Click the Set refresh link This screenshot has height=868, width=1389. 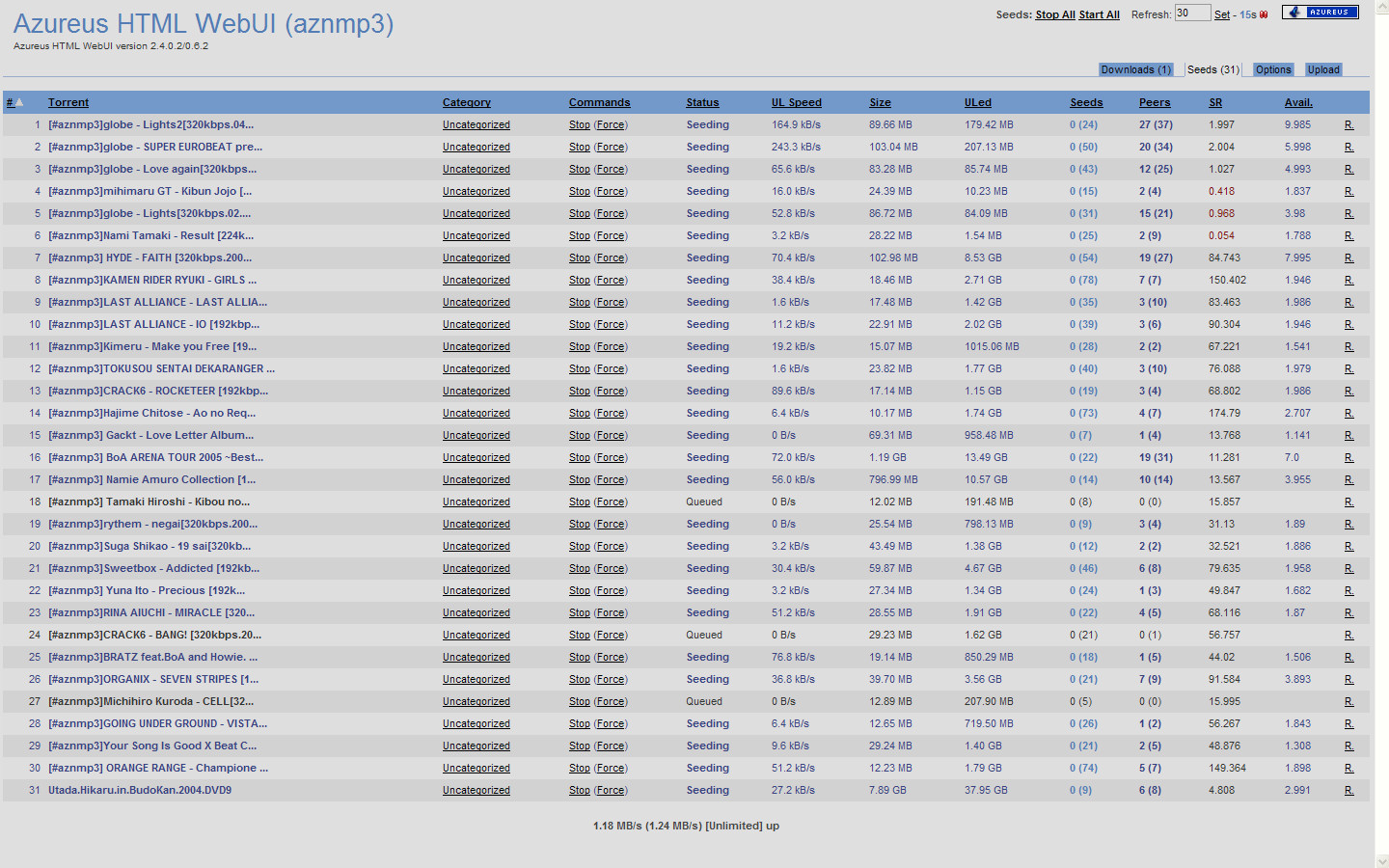pos(1221,14)
